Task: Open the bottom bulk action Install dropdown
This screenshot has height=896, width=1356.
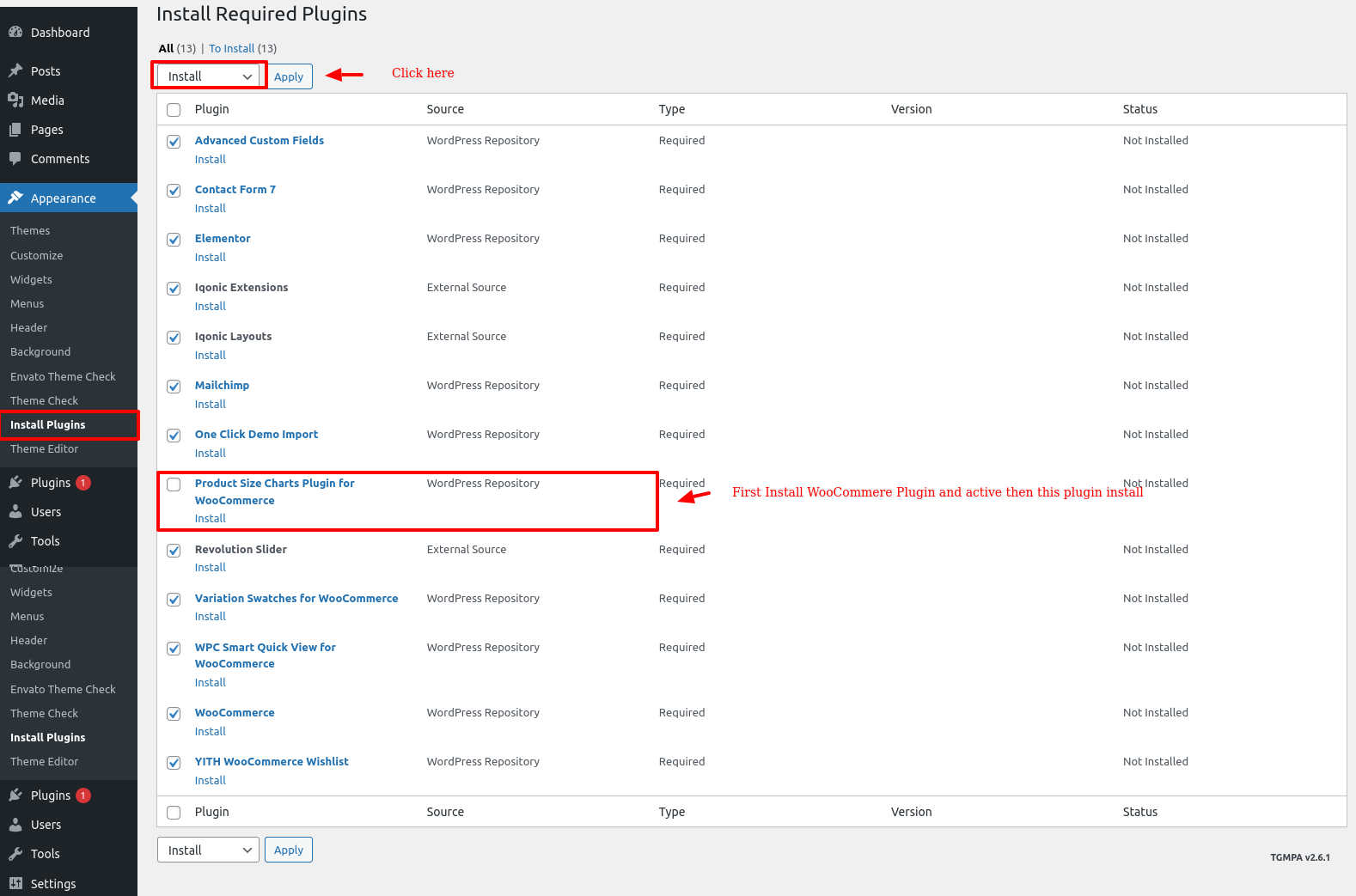Action: pyautogui.click(x=208, y=850)
